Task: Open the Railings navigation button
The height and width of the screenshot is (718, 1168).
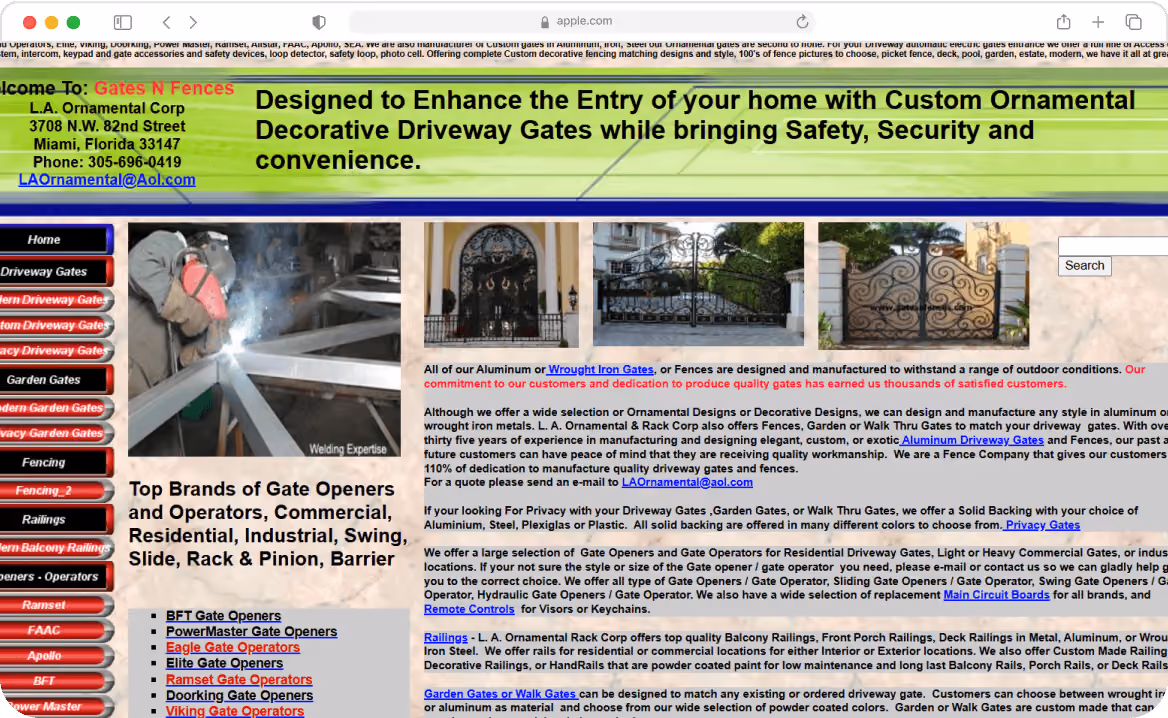Action: (x=56, y=520)
